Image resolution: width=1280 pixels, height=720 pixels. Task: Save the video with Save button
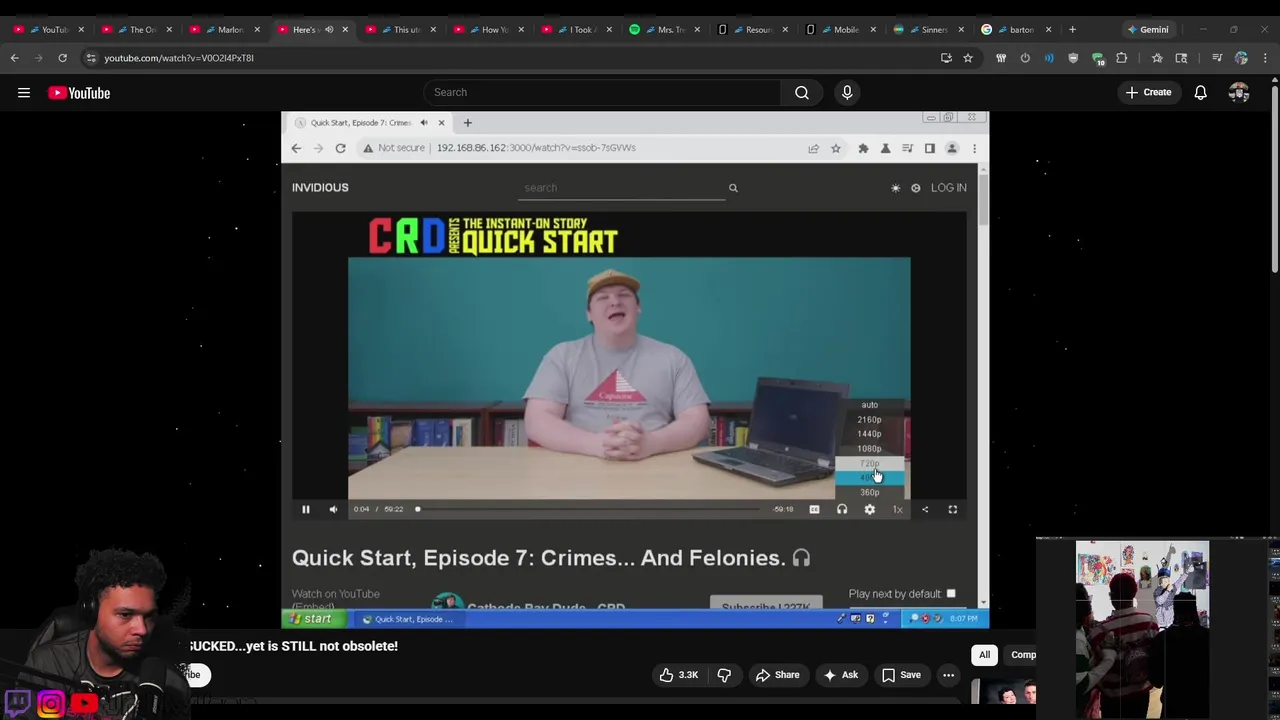point(901,675)
